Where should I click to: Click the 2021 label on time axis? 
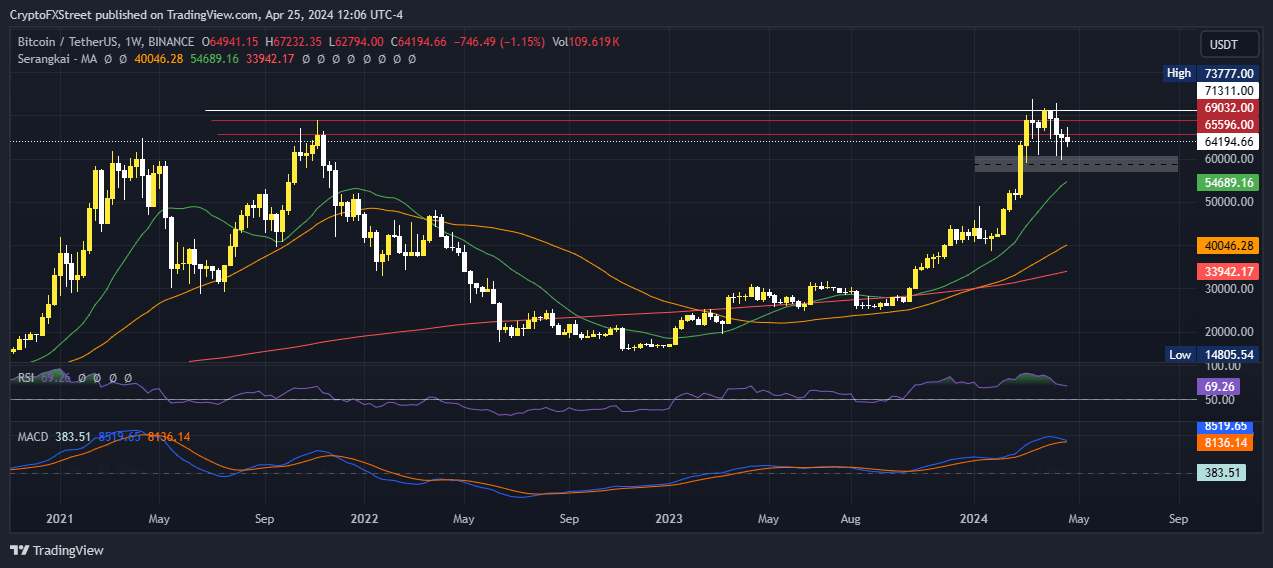point(60,520)
